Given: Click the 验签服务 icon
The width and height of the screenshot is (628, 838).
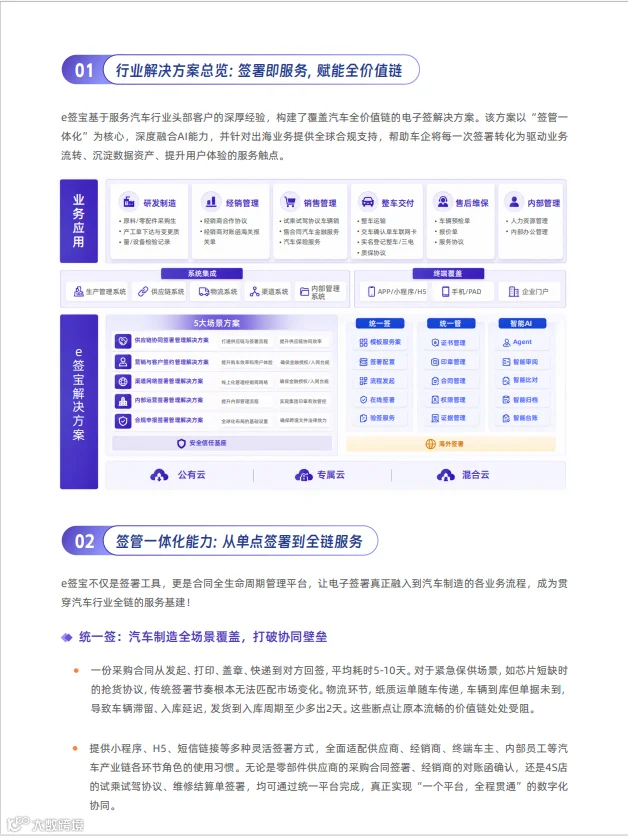Looking at the screenshot, I should (x=363, y=418).
